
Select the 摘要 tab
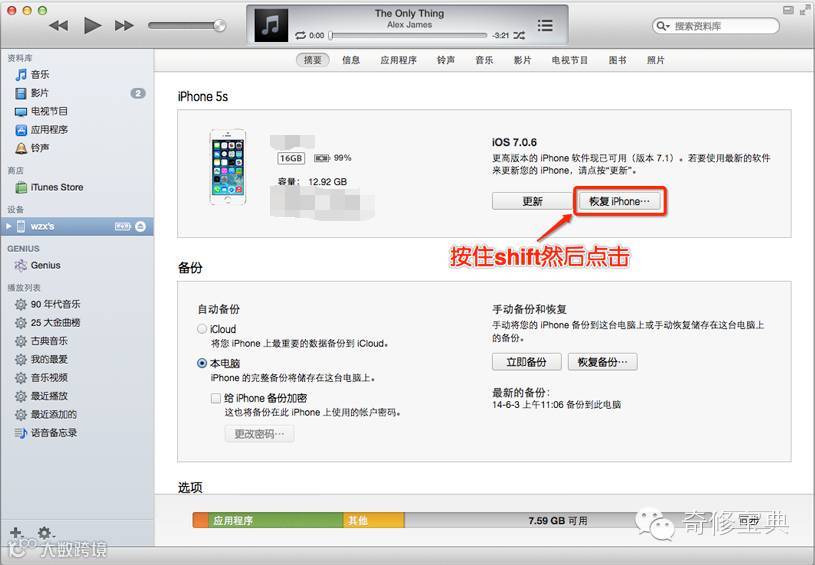point(312,60)
